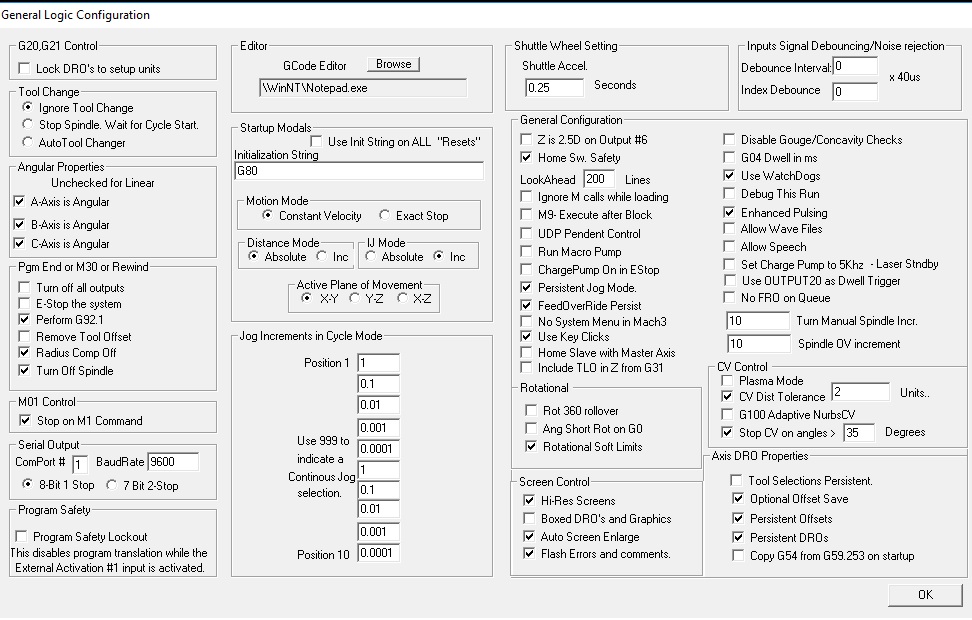Image resolution: width=972 pixels, height=620 pixels.
Task: Click OK to confirm configuration
Action: 925,595
